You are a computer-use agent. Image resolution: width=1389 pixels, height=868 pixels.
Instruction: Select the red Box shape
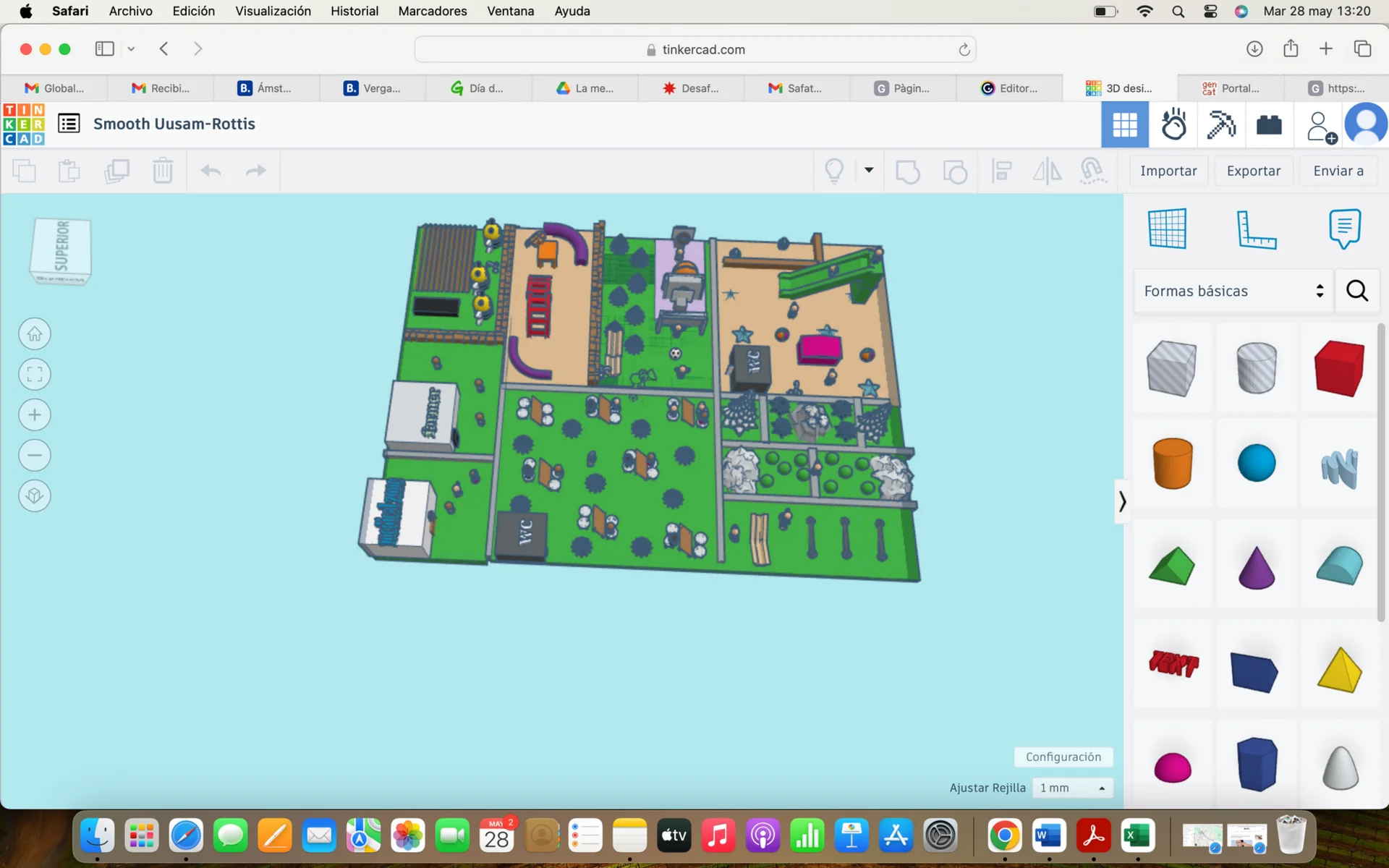click(1338, 368)
